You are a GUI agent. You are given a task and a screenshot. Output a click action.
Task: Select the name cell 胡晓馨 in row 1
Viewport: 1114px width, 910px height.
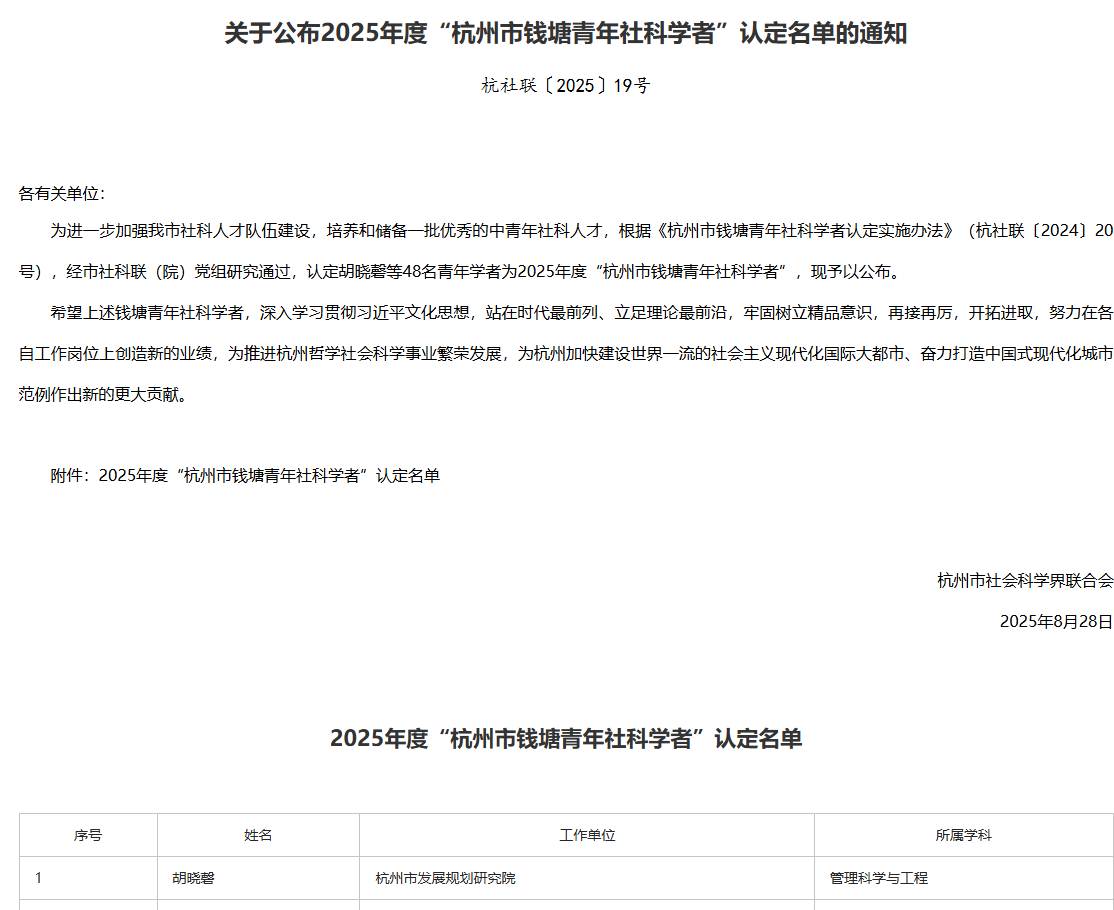pyautogui.click(x=195, y=878)
